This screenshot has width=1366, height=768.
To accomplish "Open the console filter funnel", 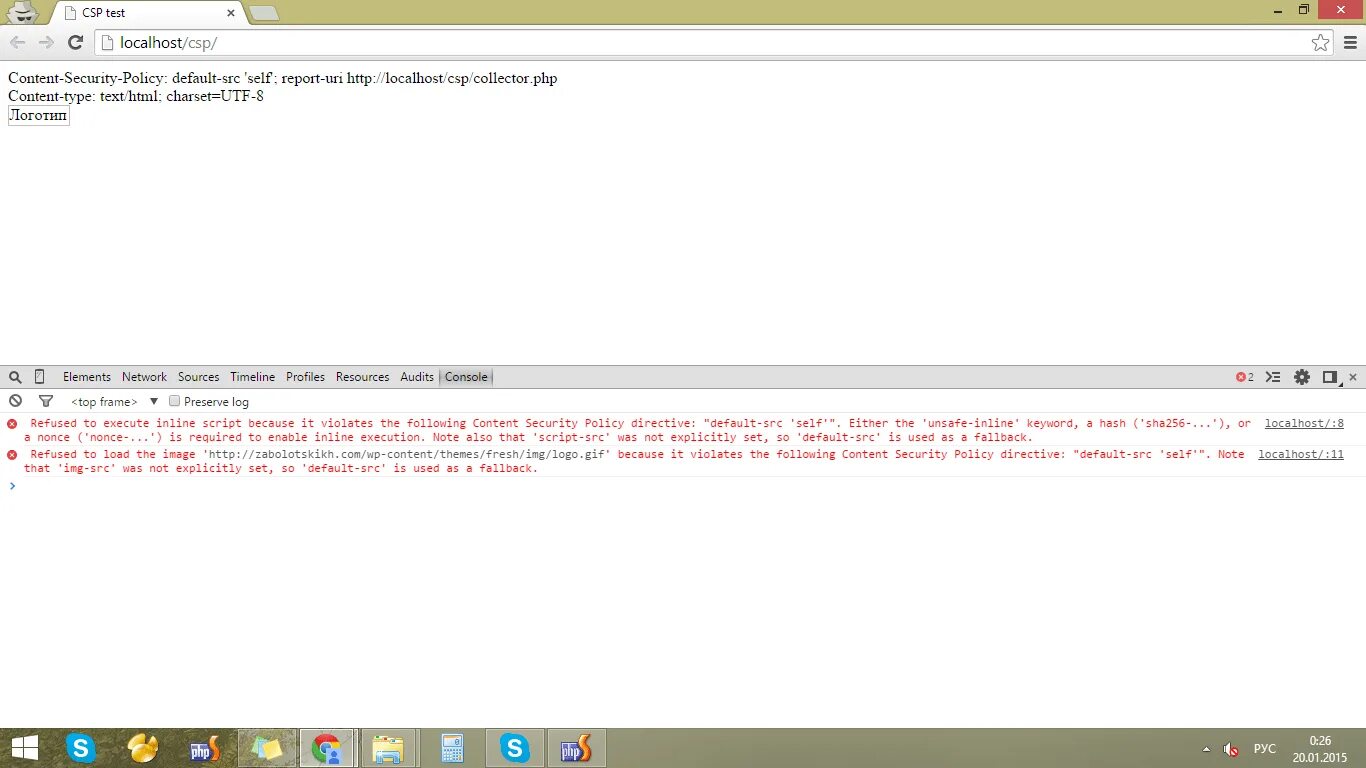I will pos(45,401).
